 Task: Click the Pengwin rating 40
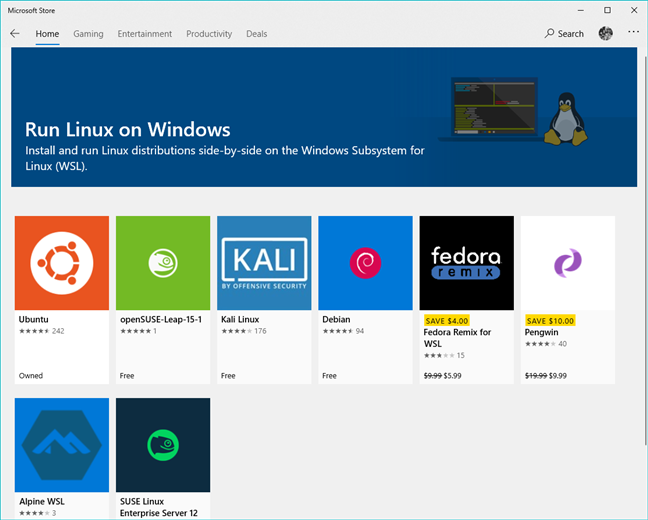[546, 344]
